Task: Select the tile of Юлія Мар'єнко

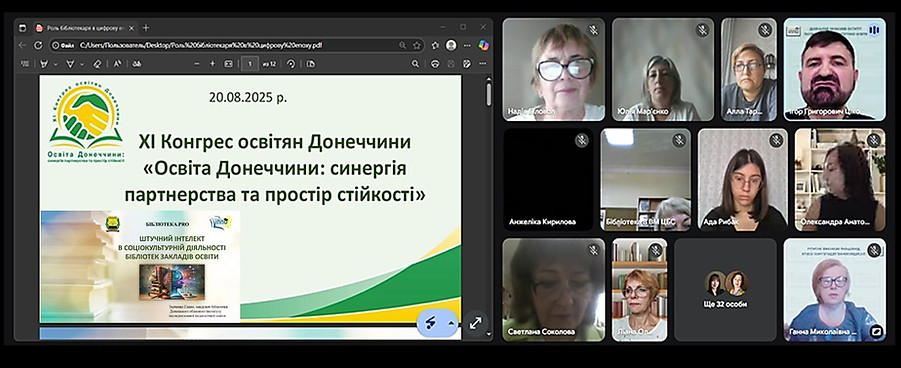Action: [x=663, y=69]
